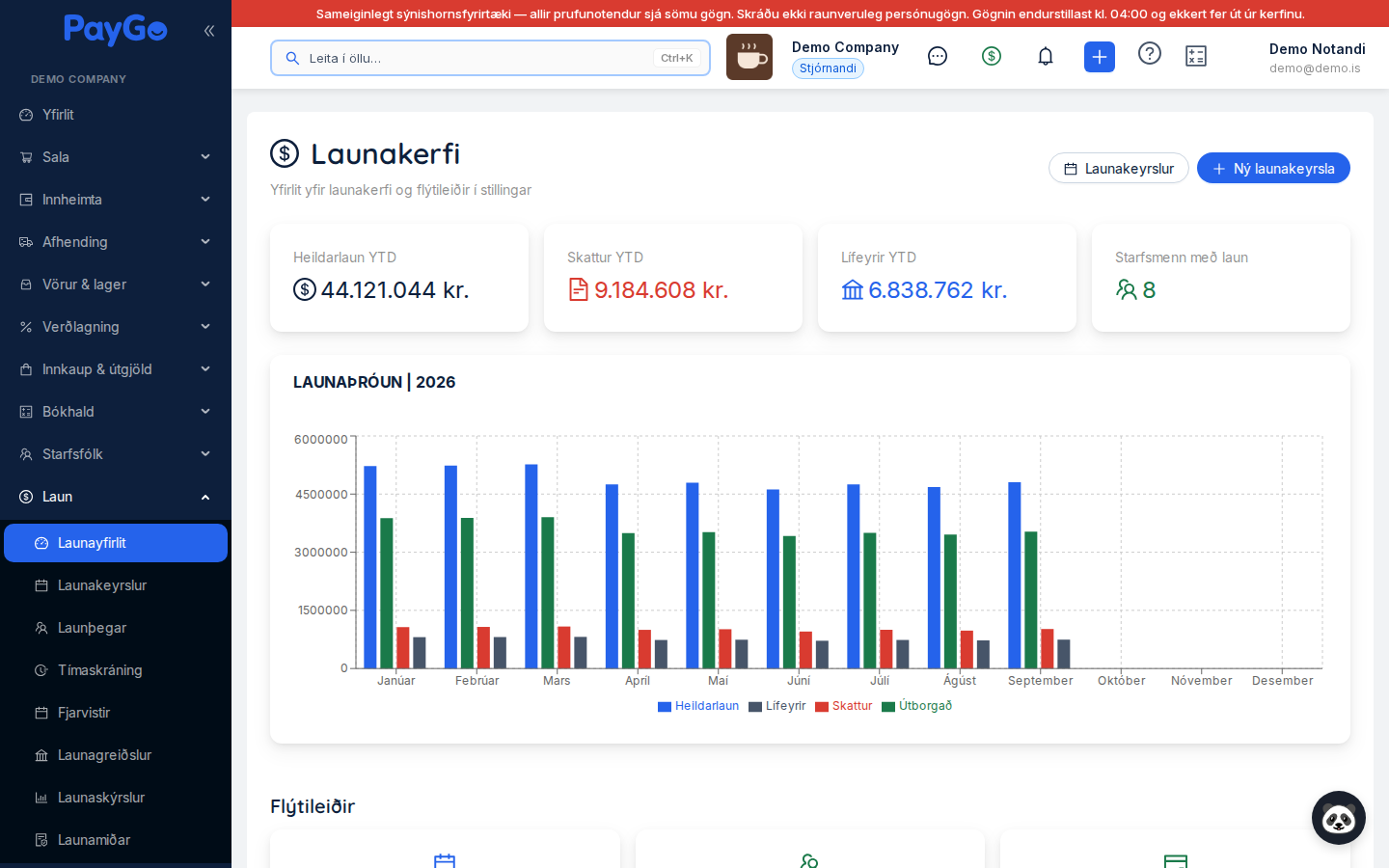The width and height of the screenshot is (1389, 868).
Task: Click the search magnifier icon
Action: pyautogui.click(x=292, y=58)
